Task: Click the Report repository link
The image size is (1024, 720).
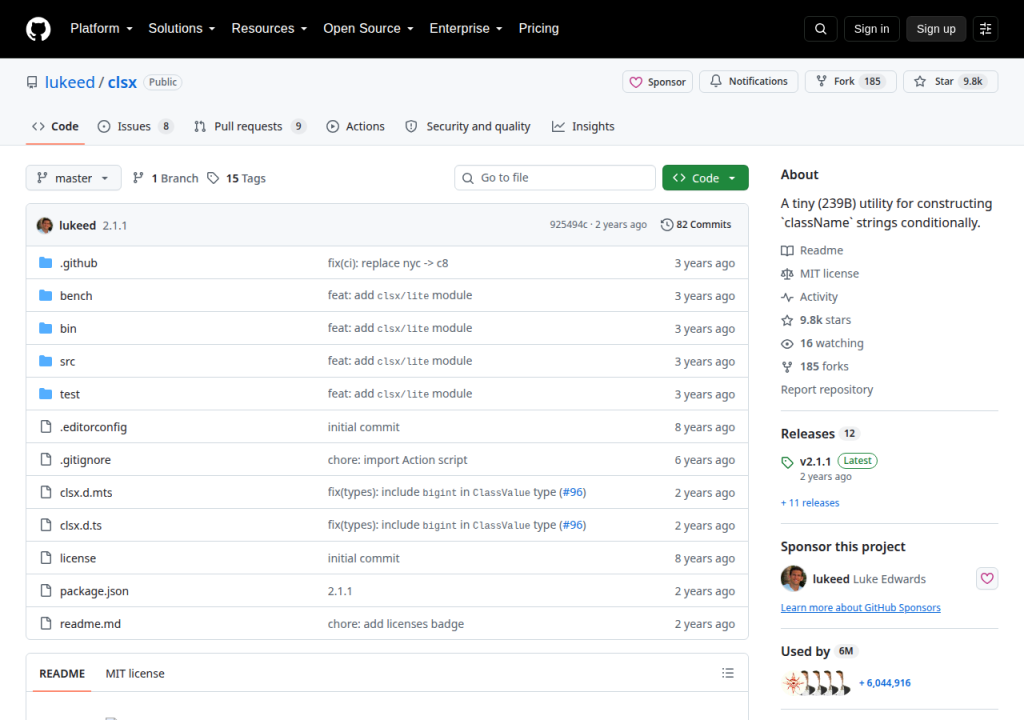Action: tap(827, 389)
